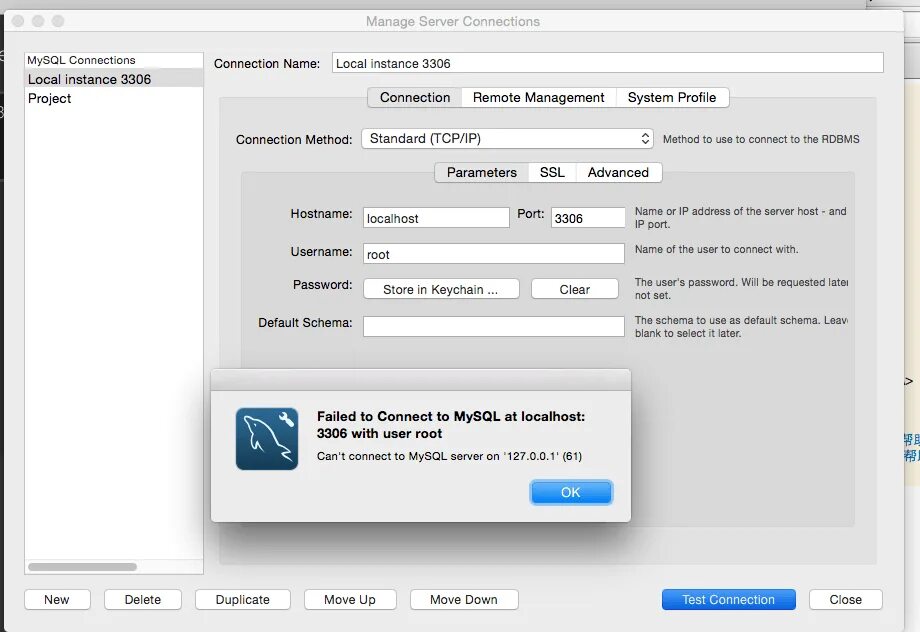Switch to the SSL tab
This screenshot has height=632, width=920.
coord(552,173)
